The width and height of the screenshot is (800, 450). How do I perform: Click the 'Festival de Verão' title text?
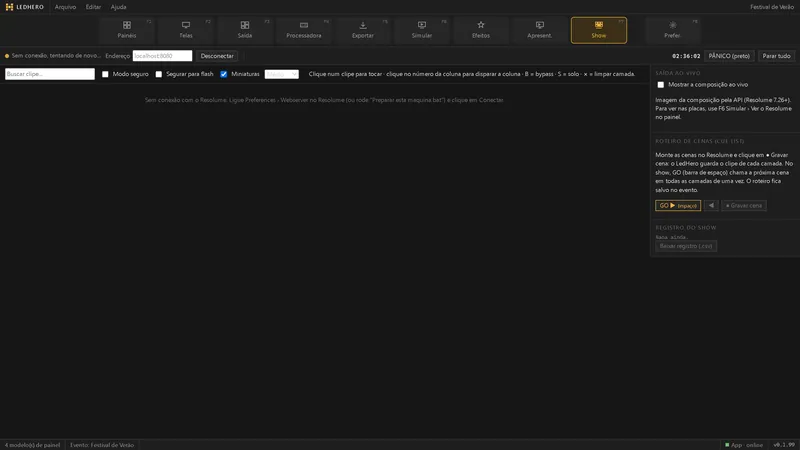(771, 7)
